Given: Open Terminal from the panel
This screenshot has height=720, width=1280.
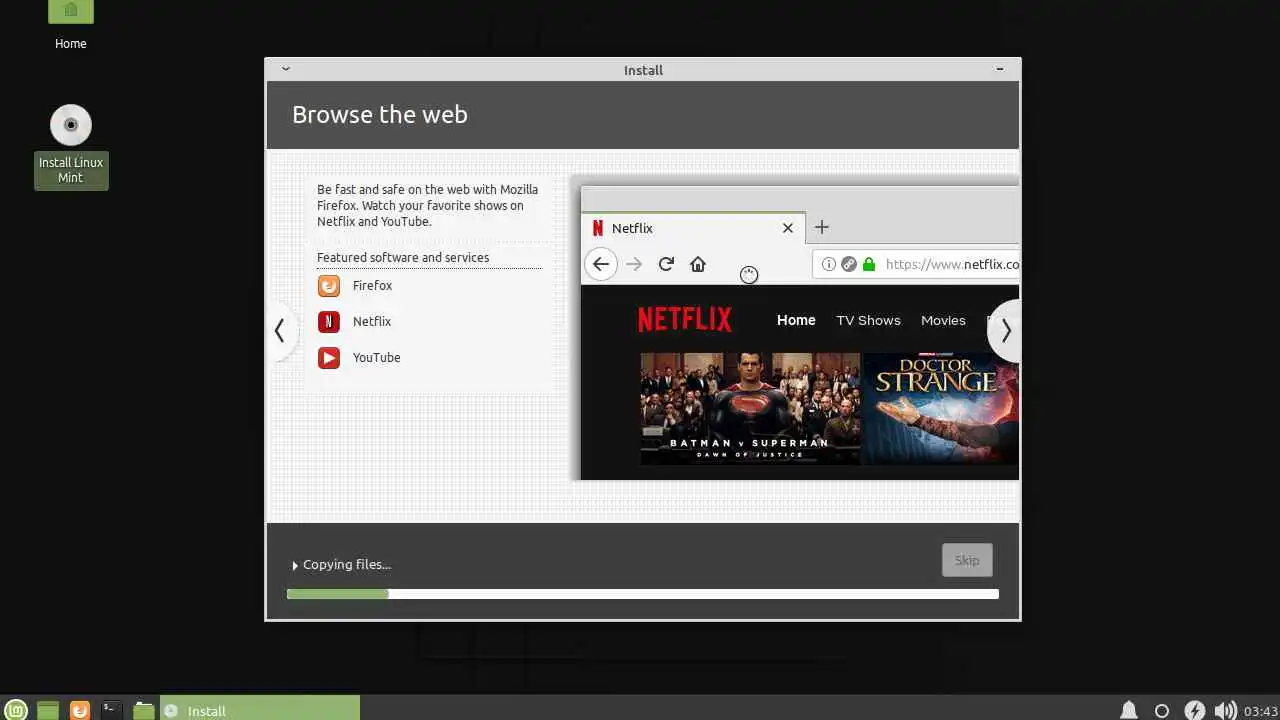Looking at the screenshot, I should [x=111, y=710].
